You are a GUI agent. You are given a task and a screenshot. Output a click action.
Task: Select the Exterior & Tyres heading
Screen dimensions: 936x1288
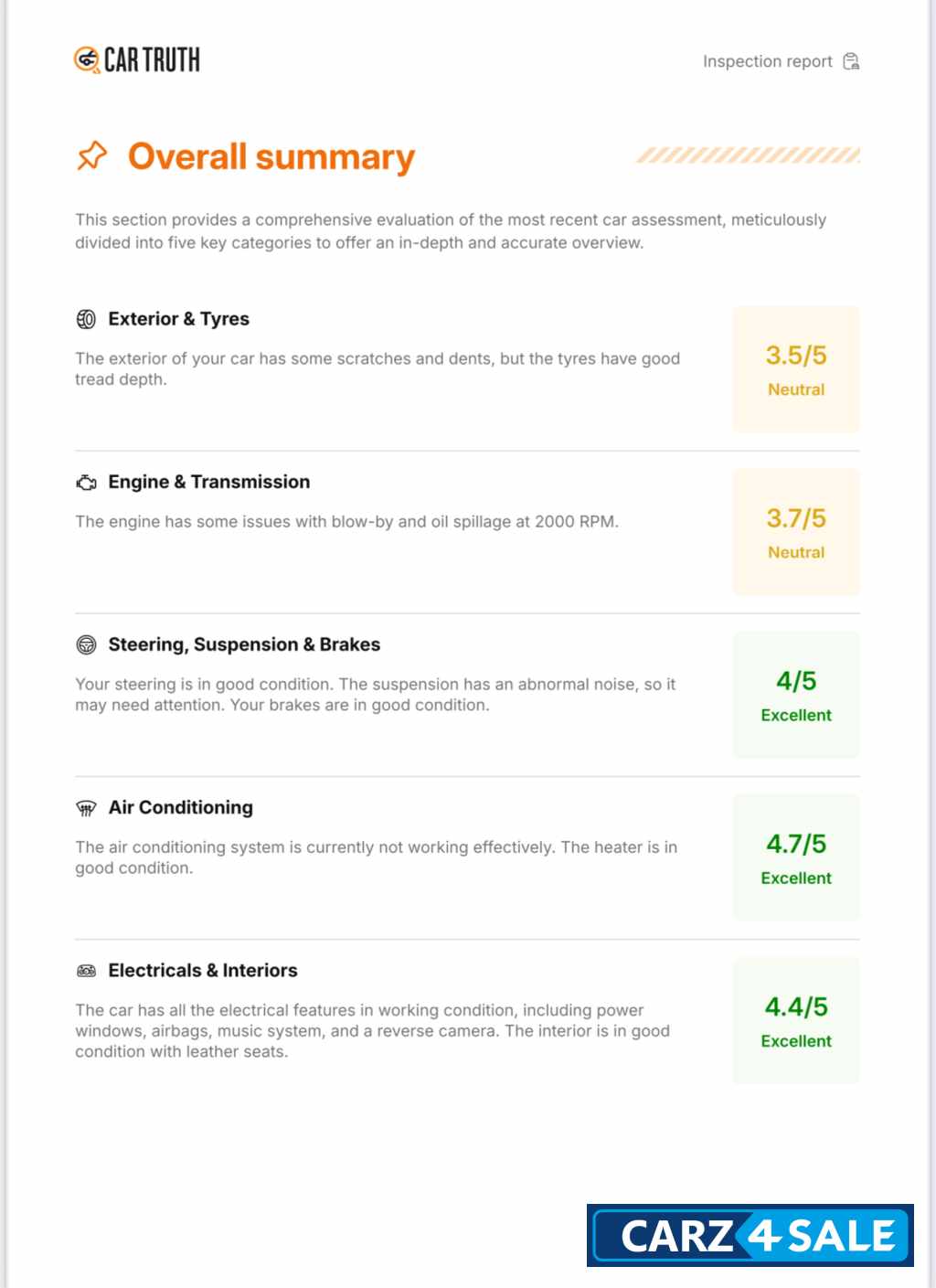tap(178, 319)
